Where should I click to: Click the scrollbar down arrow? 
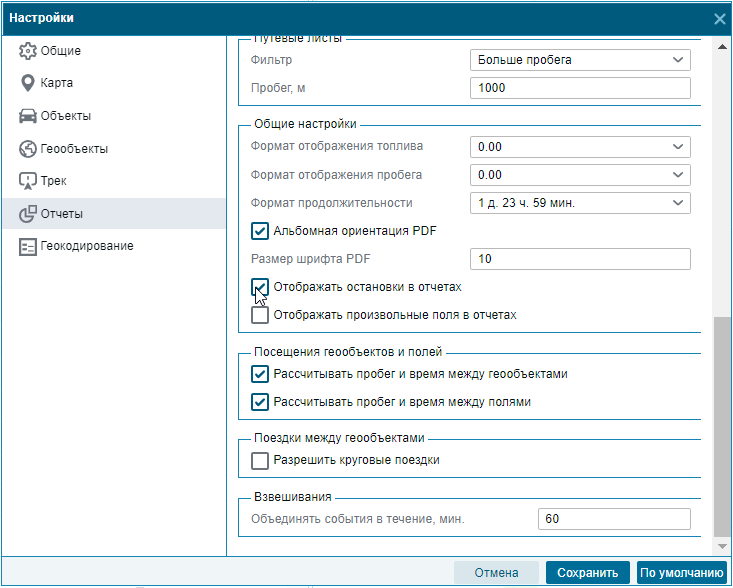(x=722, y=546)
